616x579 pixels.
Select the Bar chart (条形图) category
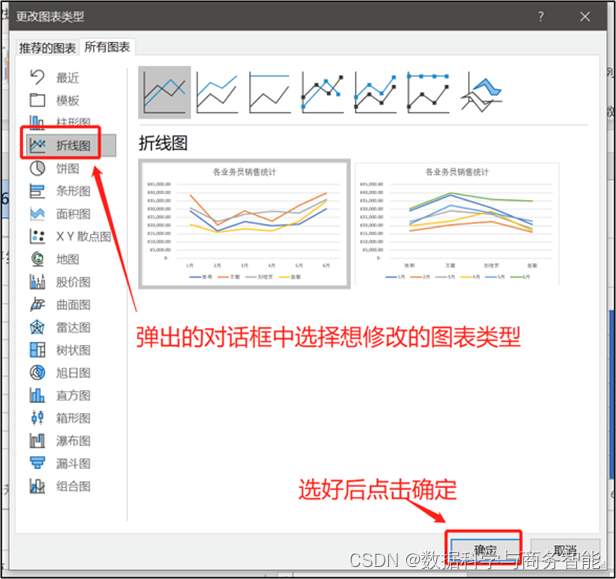(x=61, y=191)
